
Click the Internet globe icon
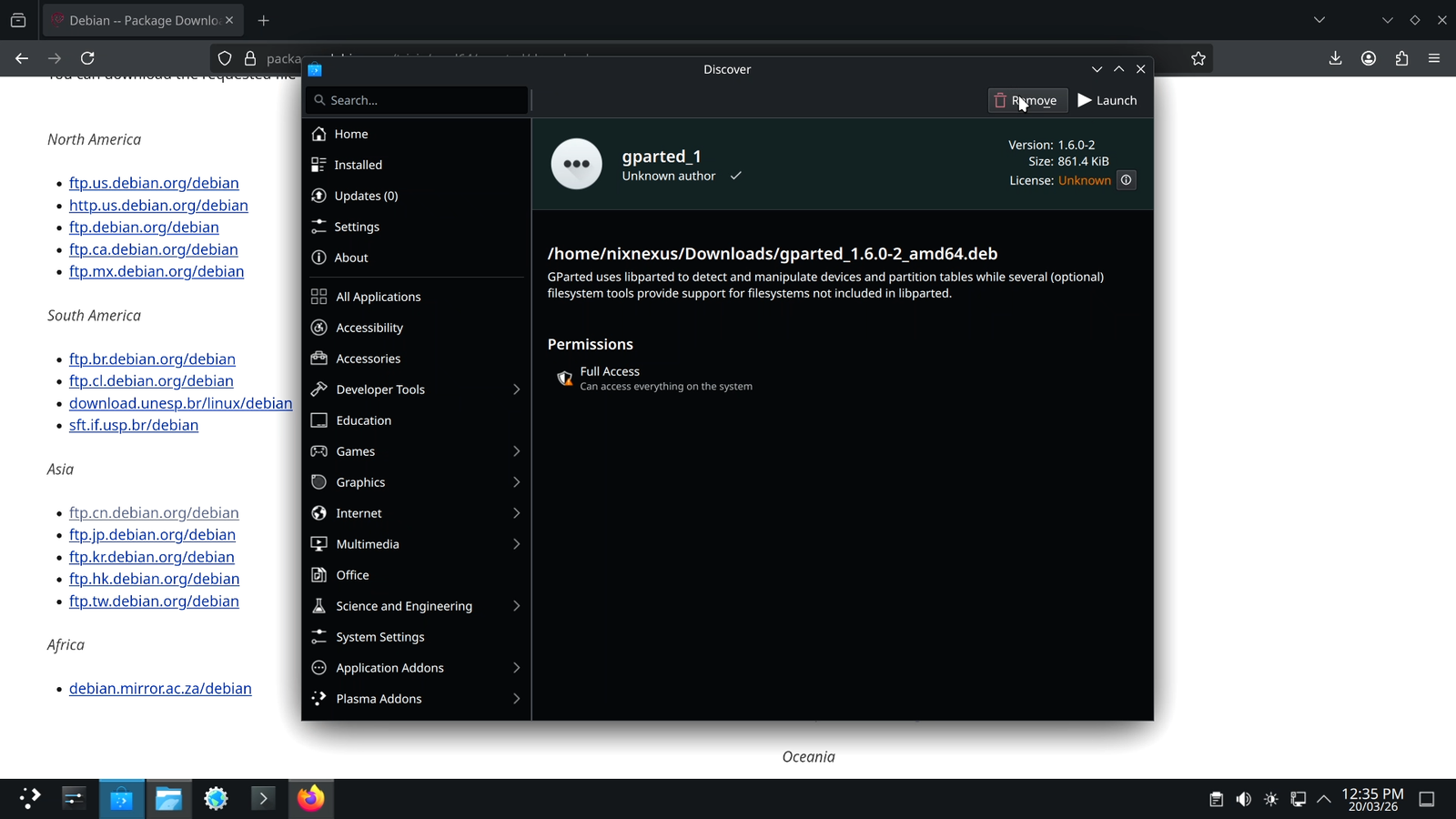318,513
